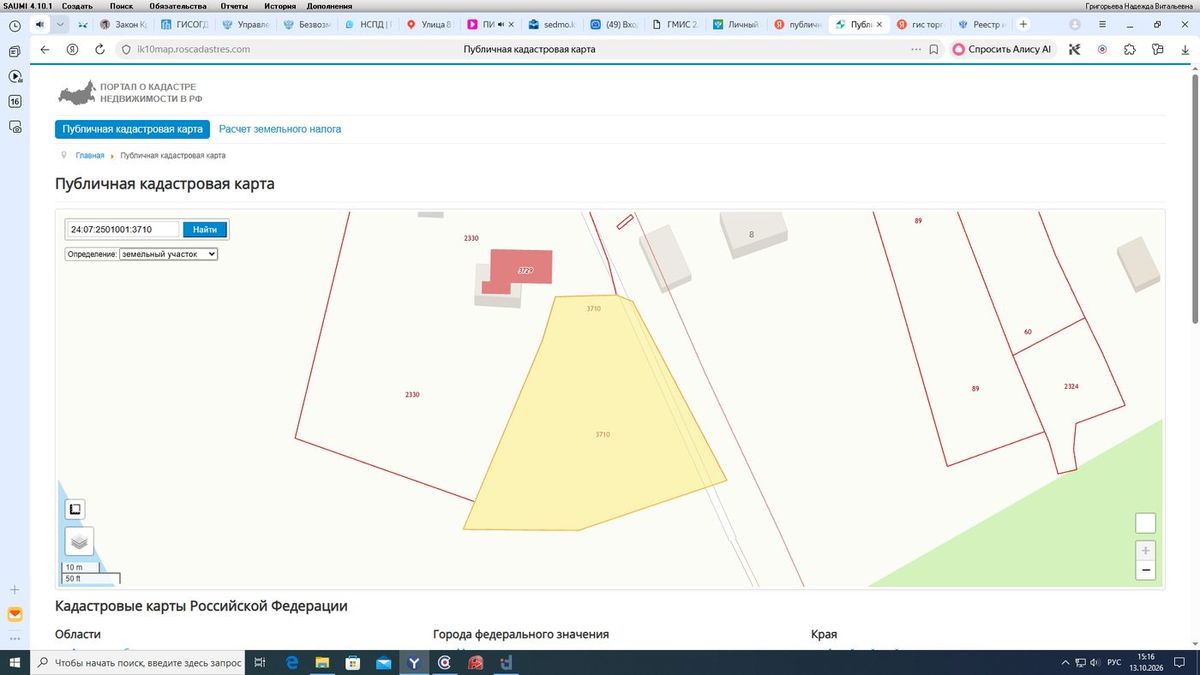Zoom in the map with plus
Screen dimensions: 1200x675
(1146, 550)
